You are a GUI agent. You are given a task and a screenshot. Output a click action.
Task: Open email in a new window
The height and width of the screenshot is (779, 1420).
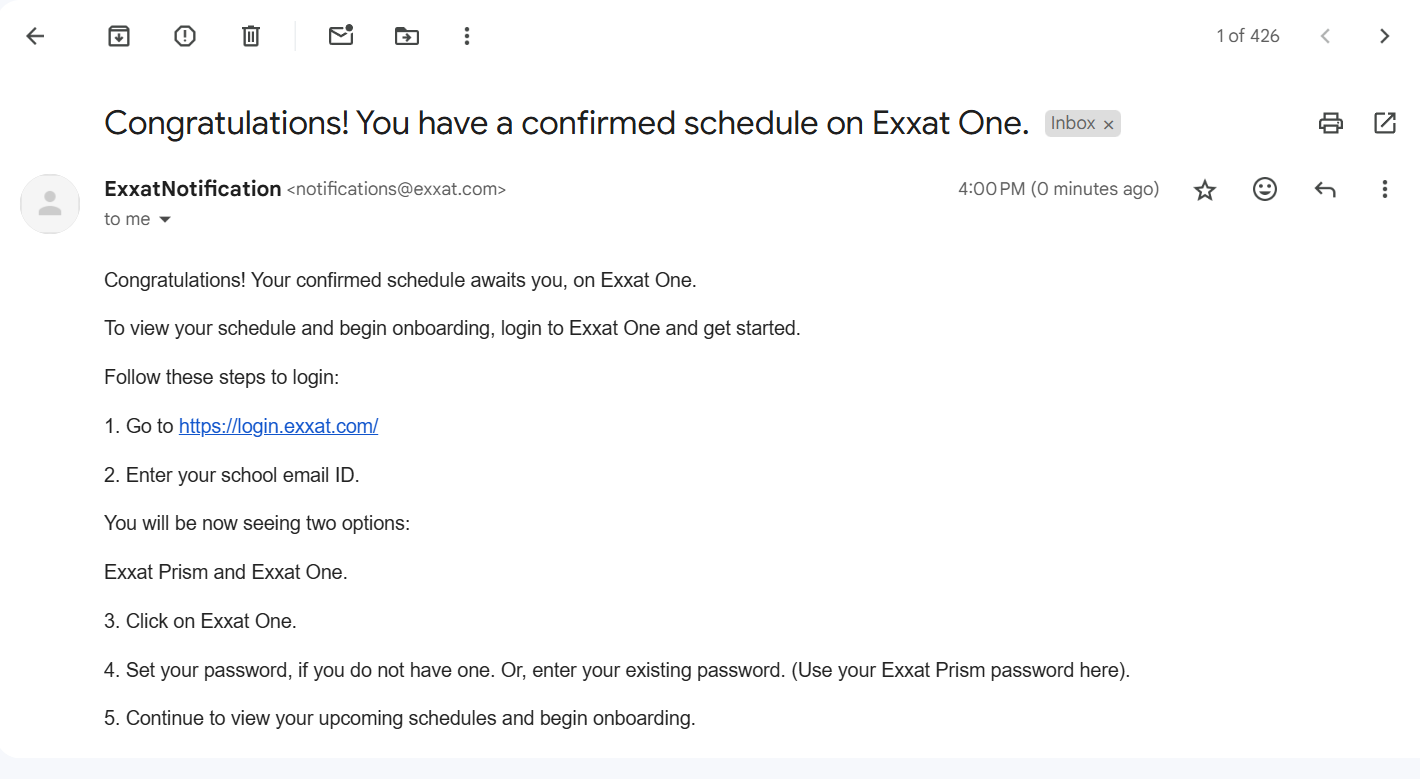pyautogui.click(x=1385, y=123)
